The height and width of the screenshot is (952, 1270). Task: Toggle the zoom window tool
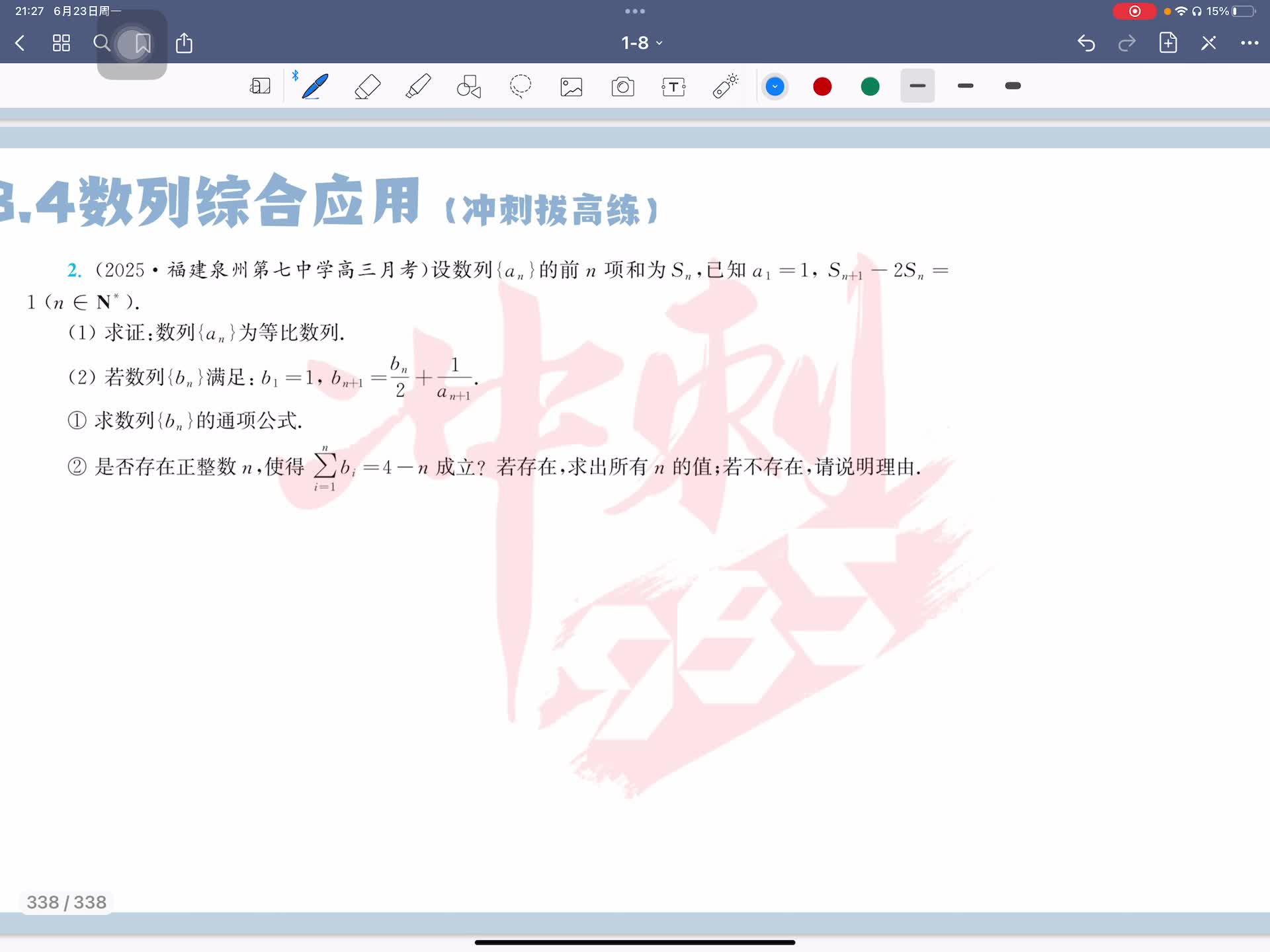pos(260,87)
